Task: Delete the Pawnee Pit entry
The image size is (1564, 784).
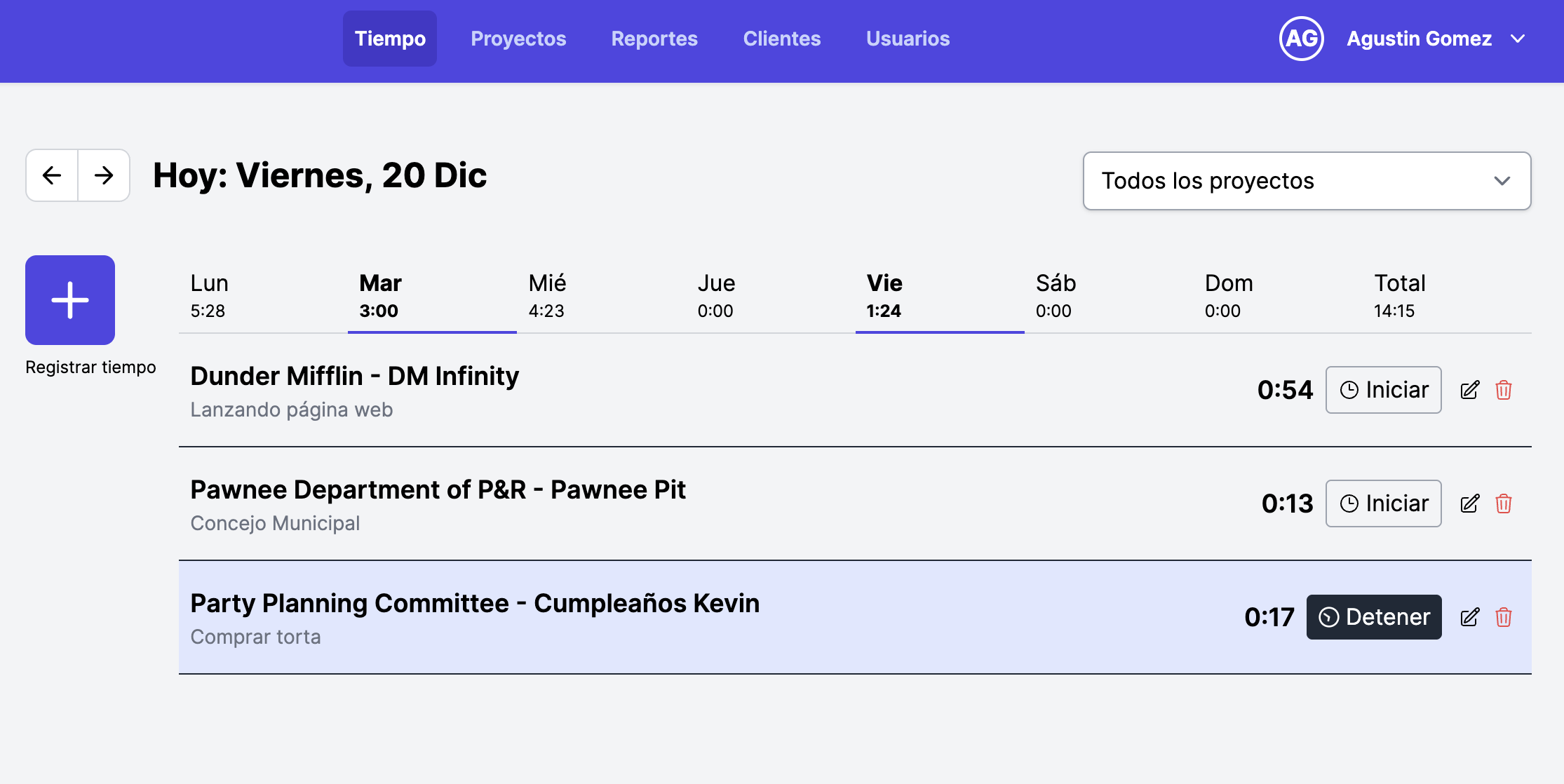Action: [x=1504, y=503]
